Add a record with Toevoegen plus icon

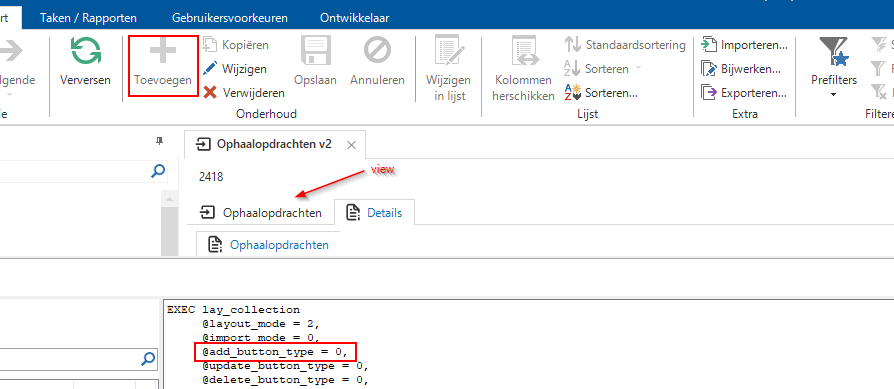[x=163, y=51]
